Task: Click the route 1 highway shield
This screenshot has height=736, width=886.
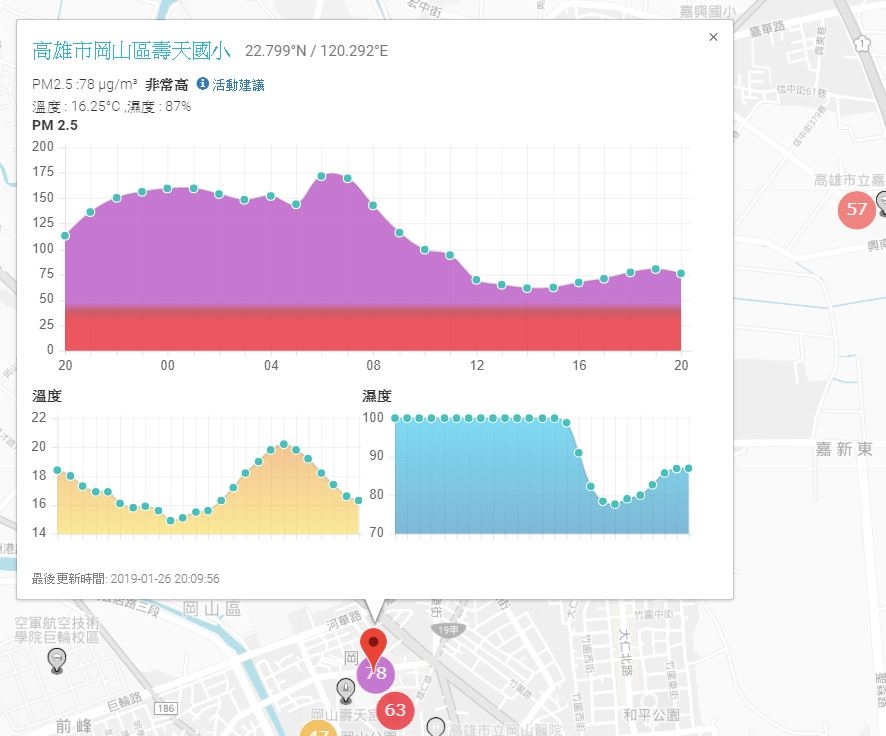Action: click(x=862, y=43)
